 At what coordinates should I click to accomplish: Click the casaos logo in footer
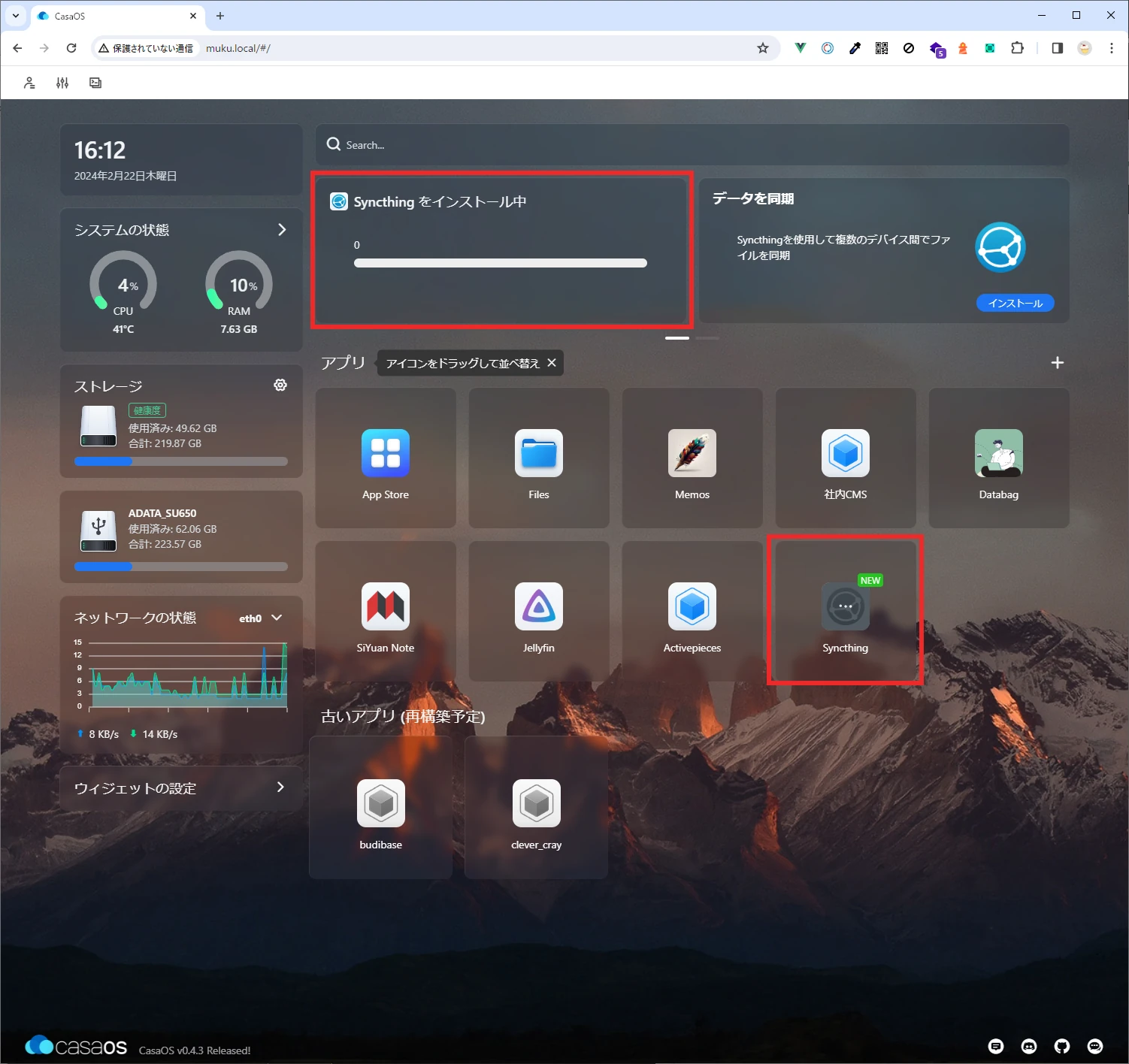(x=76, y=1045)
